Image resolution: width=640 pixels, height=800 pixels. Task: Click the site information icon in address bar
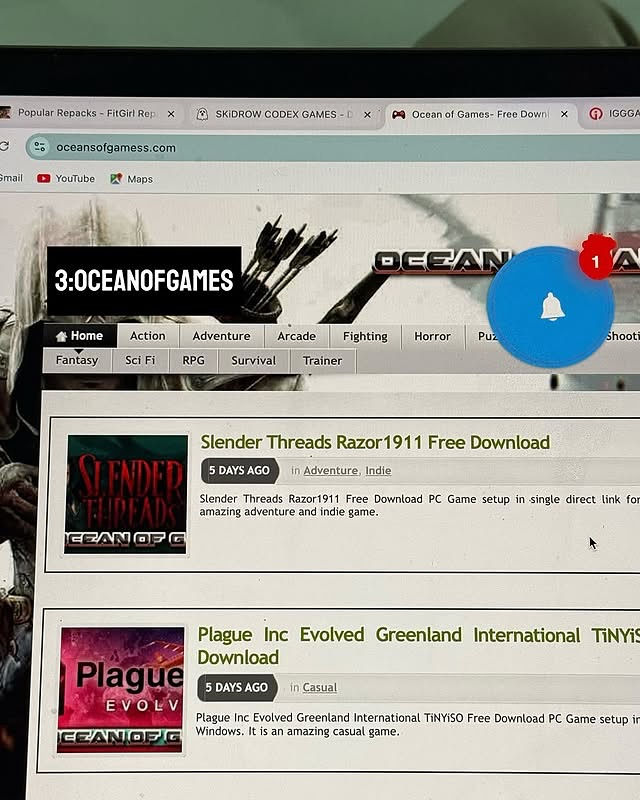39,147
